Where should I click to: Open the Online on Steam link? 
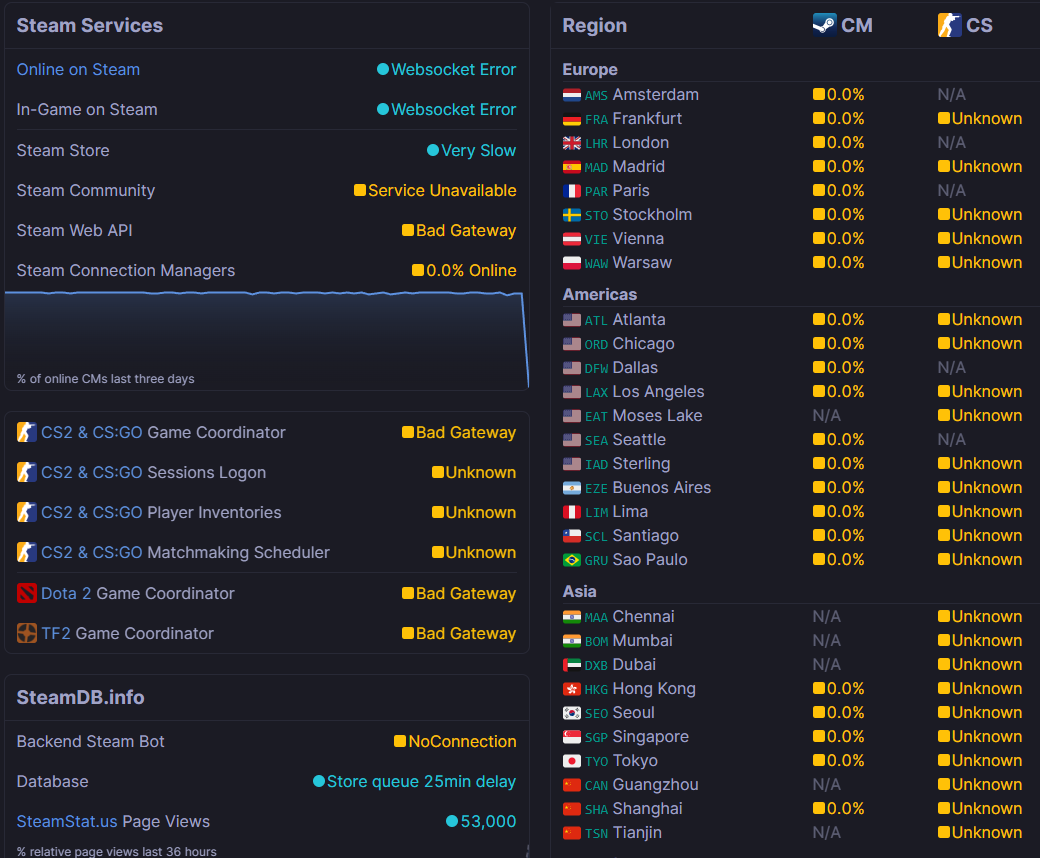78,70
